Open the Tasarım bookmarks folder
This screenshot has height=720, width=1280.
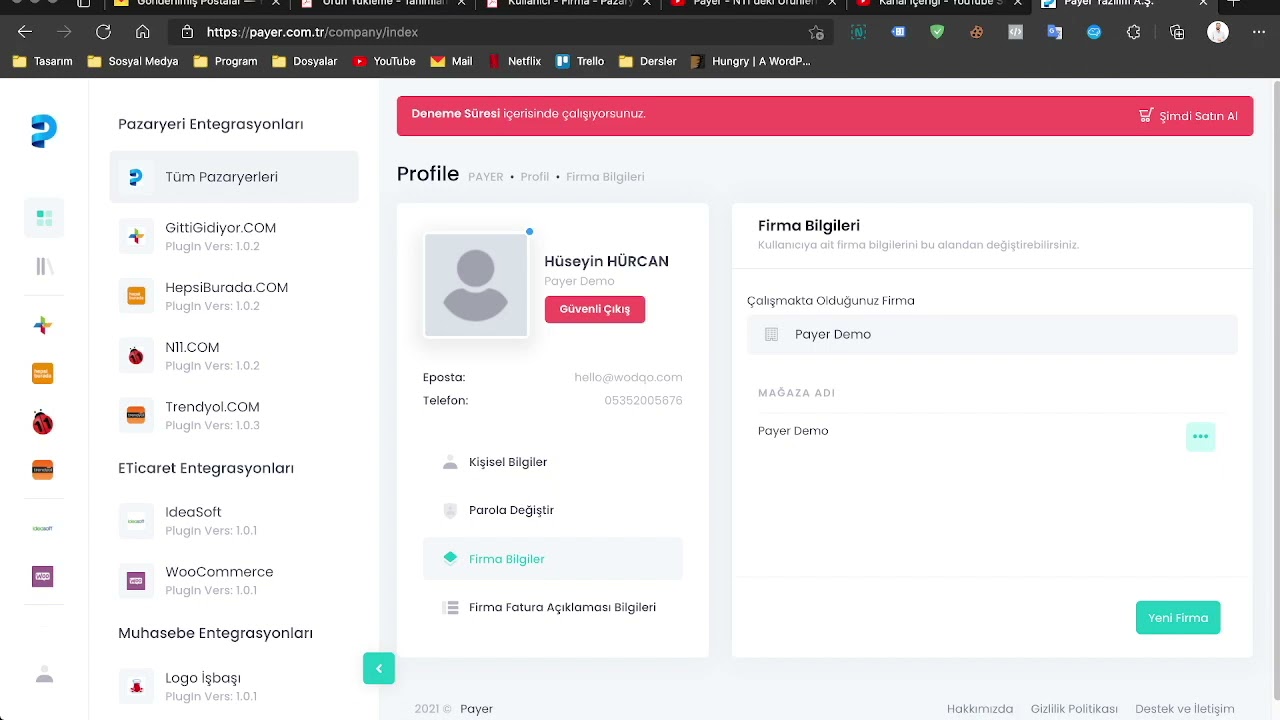point(43,61)
